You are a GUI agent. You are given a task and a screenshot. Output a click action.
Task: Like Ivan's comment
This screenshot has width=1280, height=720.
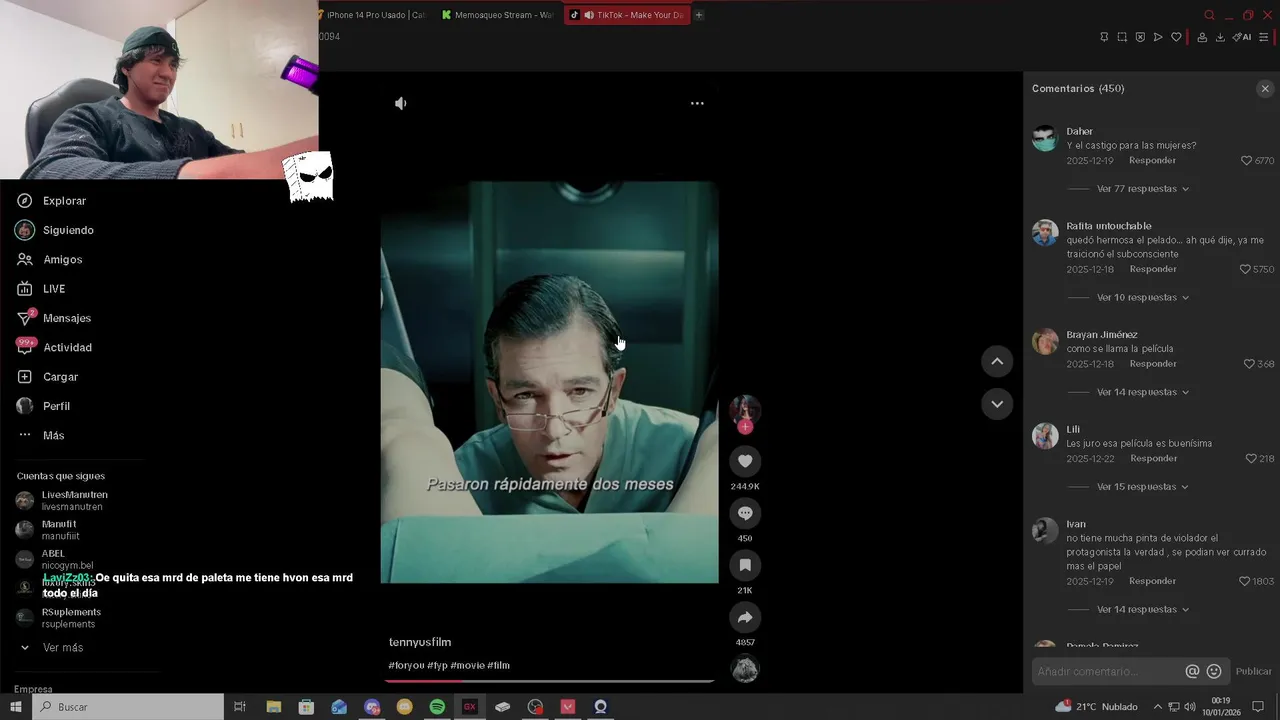click(x=1245, y=582)
